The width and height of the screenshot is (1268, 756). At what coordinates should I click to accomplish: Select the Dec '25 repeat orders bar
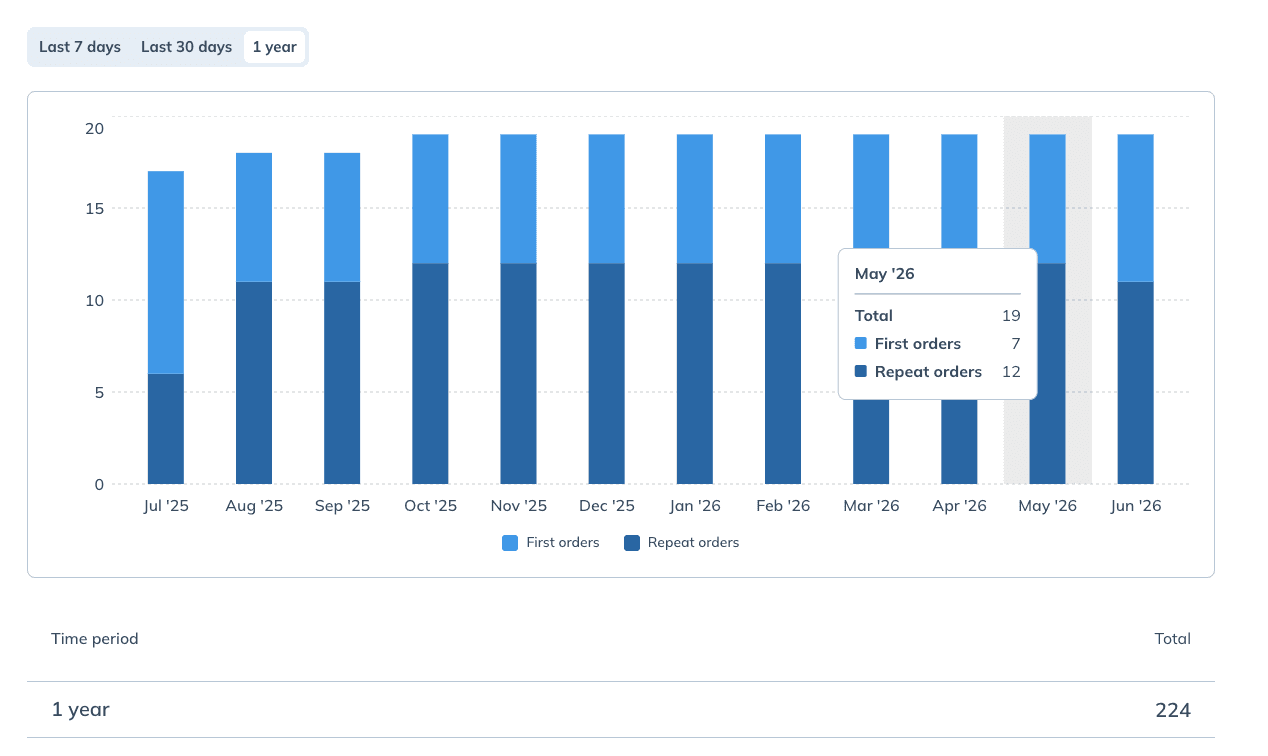tap(606, 374)
